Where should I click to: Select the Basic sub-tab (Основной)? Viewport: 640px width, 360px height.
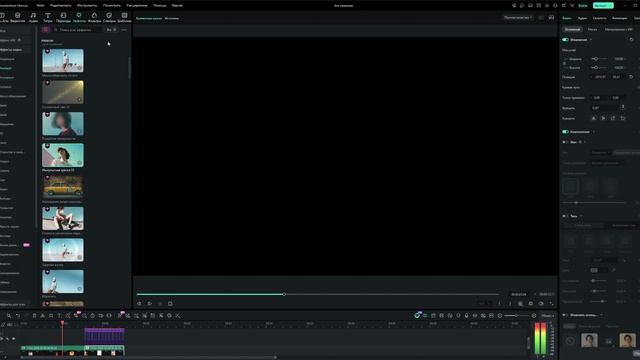[x=572, y=29]
